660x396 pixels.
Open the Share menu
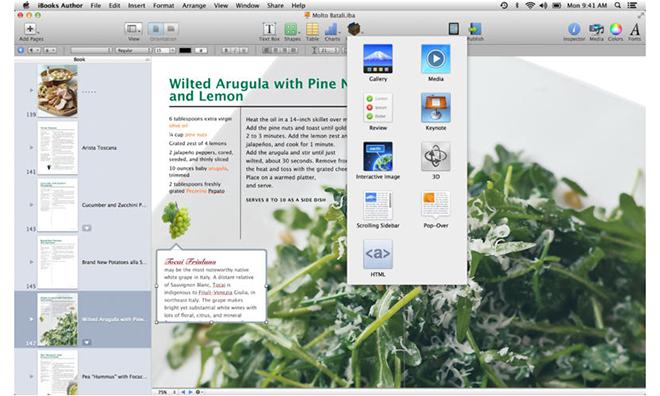pos(275,5)
